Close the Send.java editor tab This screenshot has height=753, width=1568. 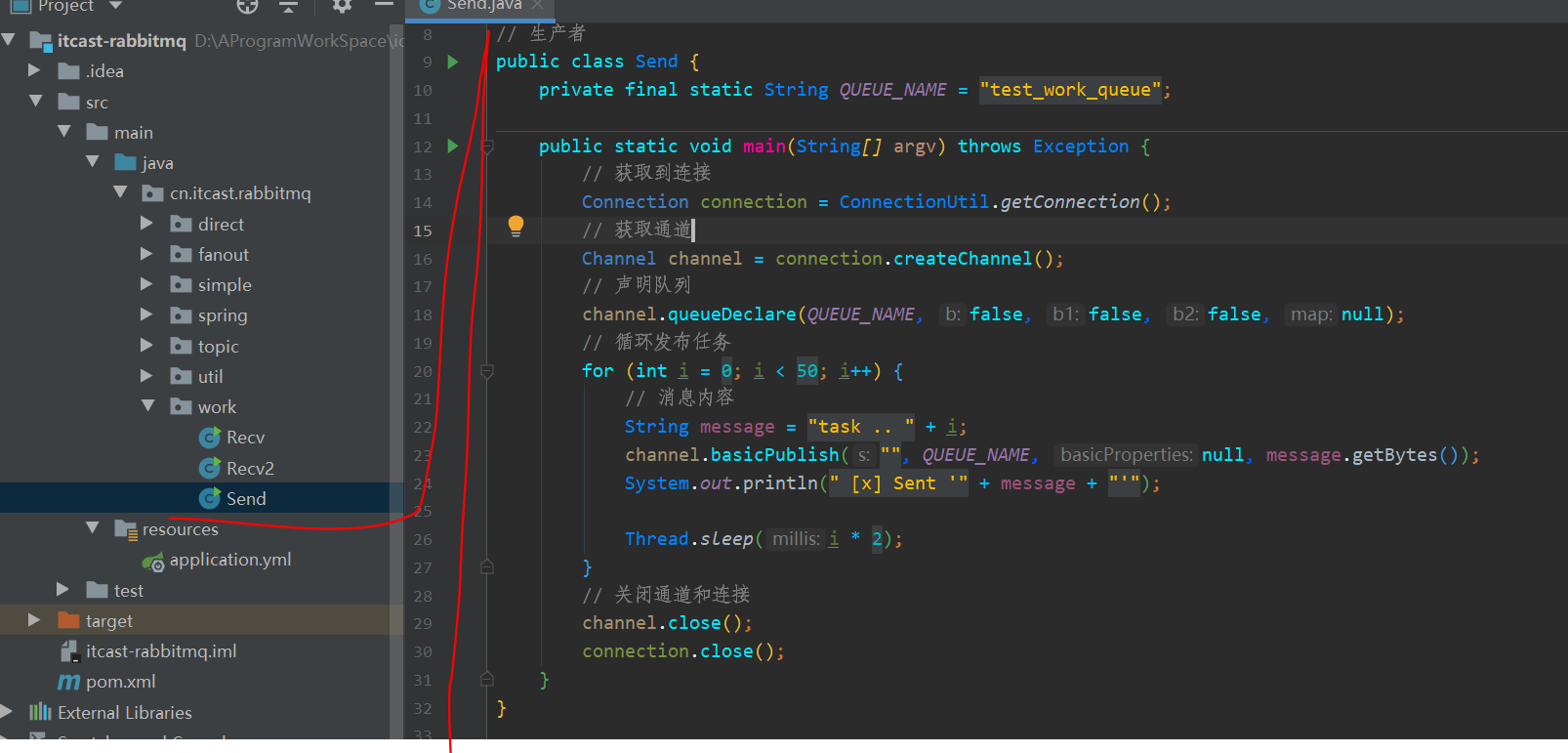click(538, 5)
